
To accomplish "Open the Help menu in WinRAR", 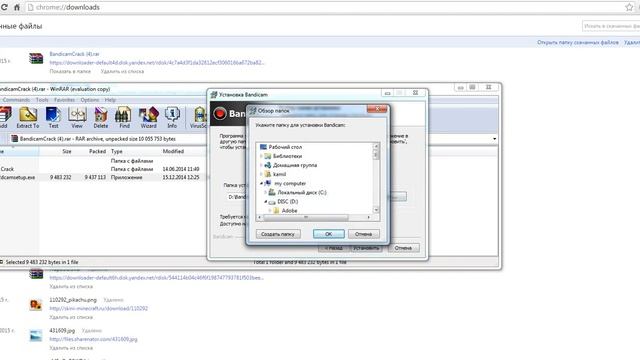I will [x=110, y=100].
